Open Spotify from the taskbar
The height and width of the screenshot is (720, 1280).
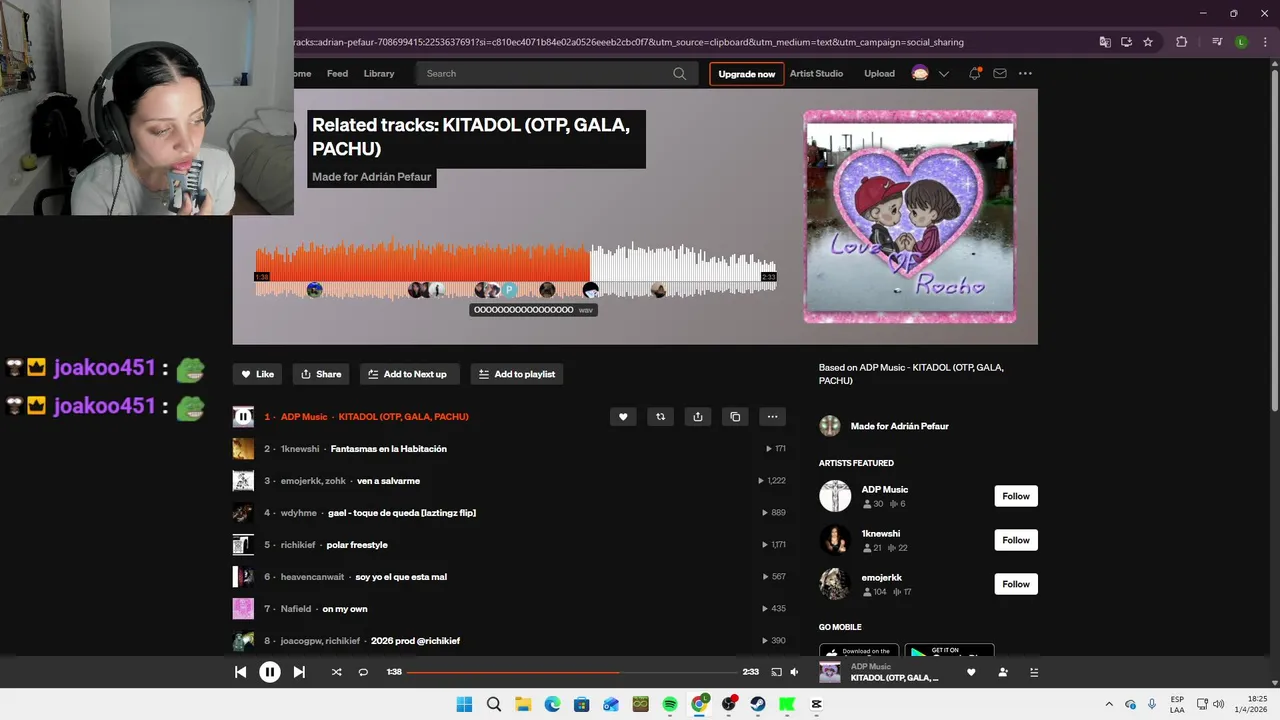pyautogui.click(x=670, y=704)
